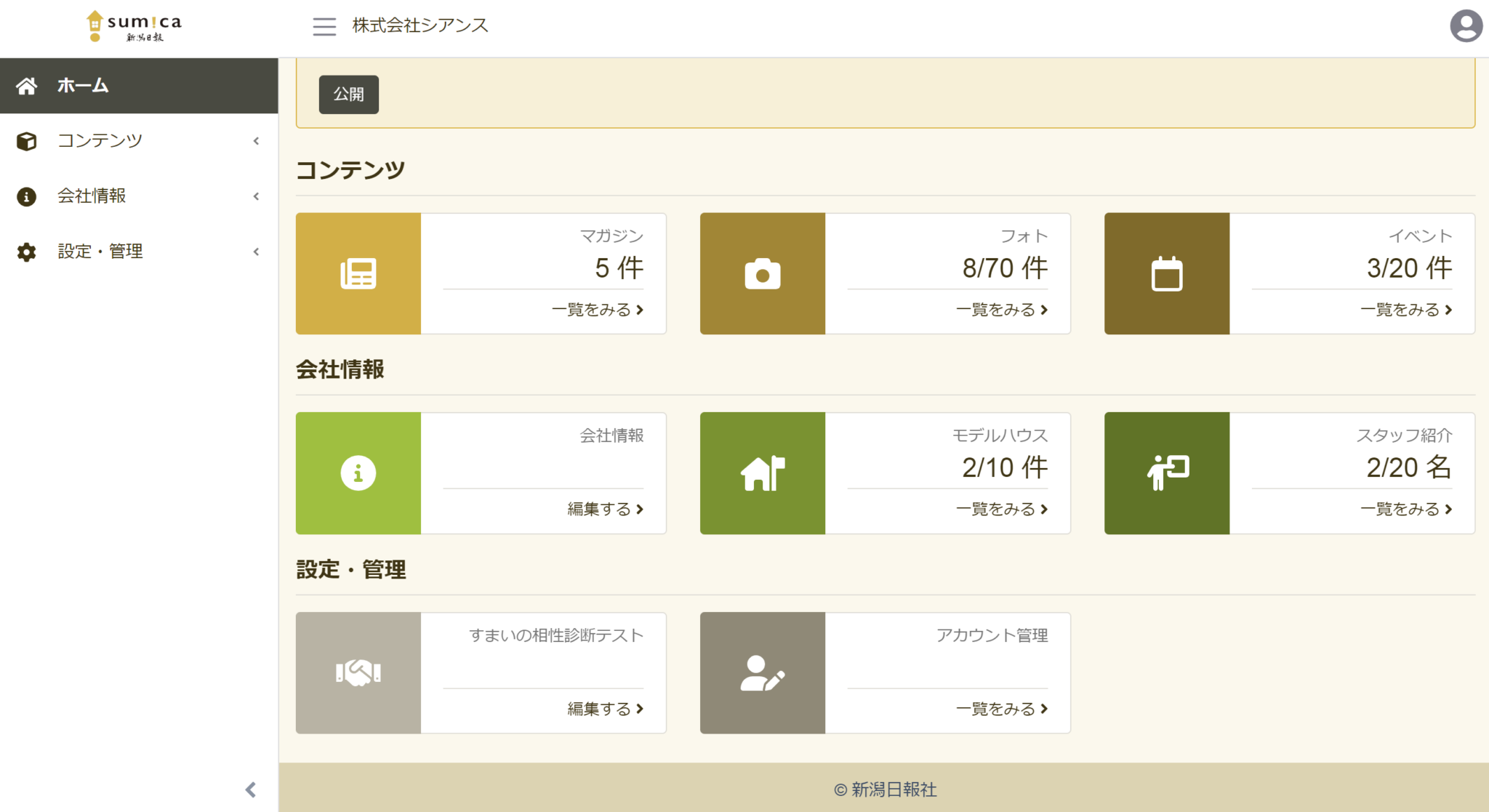Viewport: 1489px width, 812px height.
Task: Open 一覧をみる for モデルハウス
Action: point(1002,509)
